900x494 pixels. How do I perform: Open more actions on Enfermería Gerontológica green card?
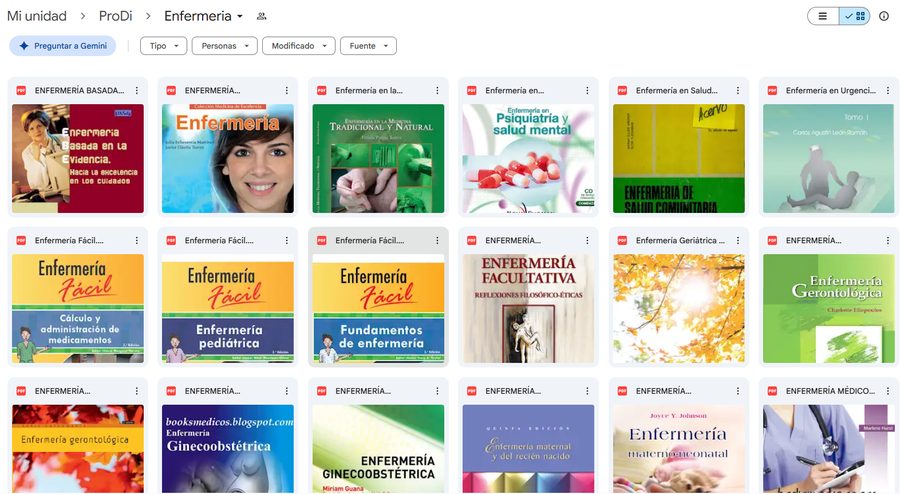point(888,241)
